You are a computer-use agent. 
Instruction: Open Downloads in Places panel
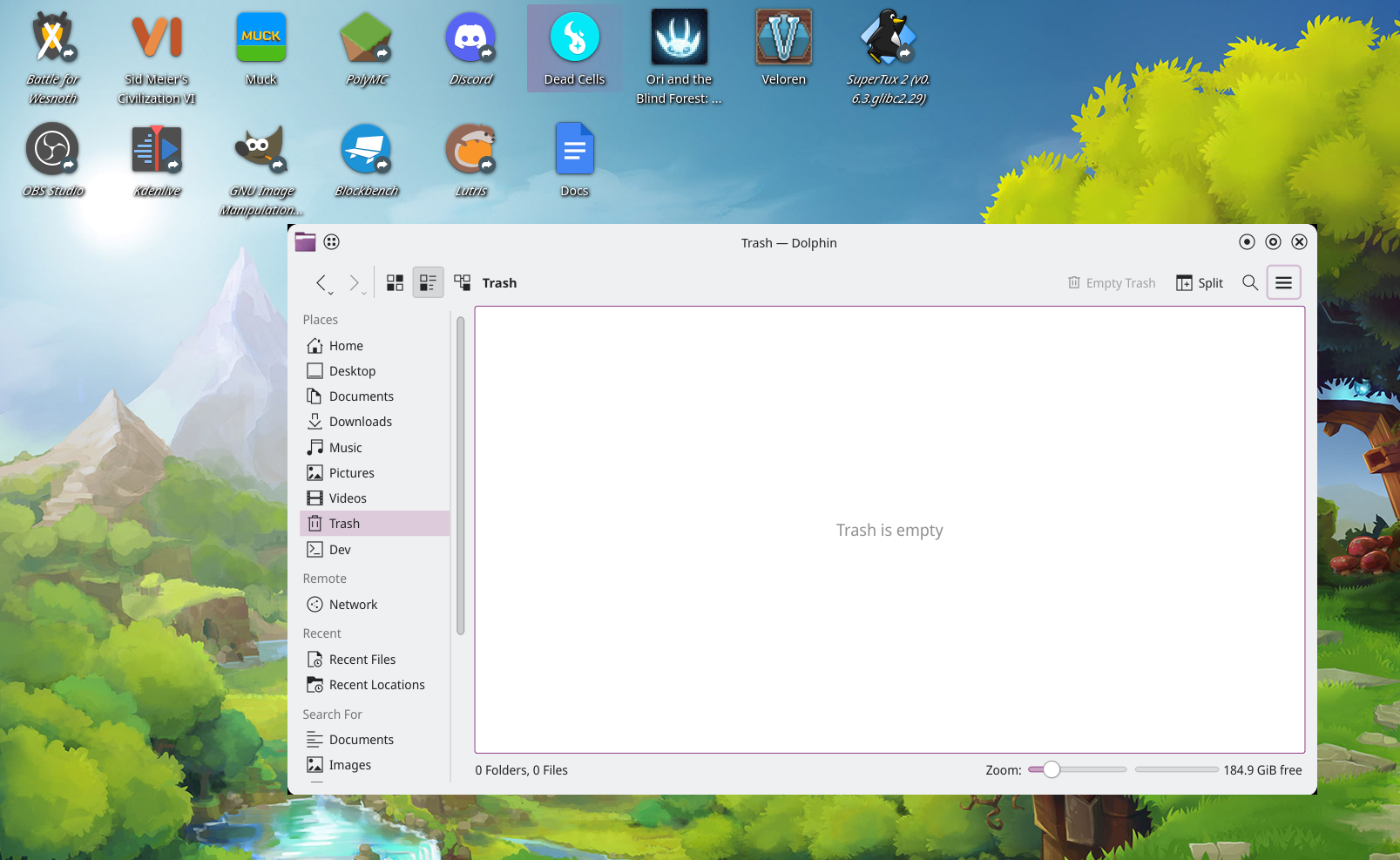coord(375,422)
